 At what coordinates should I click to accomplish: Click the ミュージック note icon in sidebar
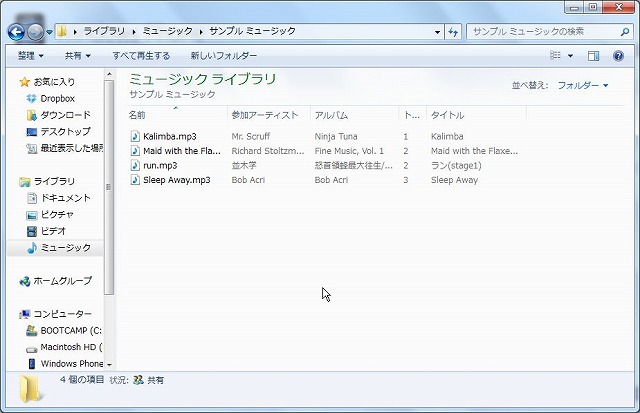click(x=31, y=248)
